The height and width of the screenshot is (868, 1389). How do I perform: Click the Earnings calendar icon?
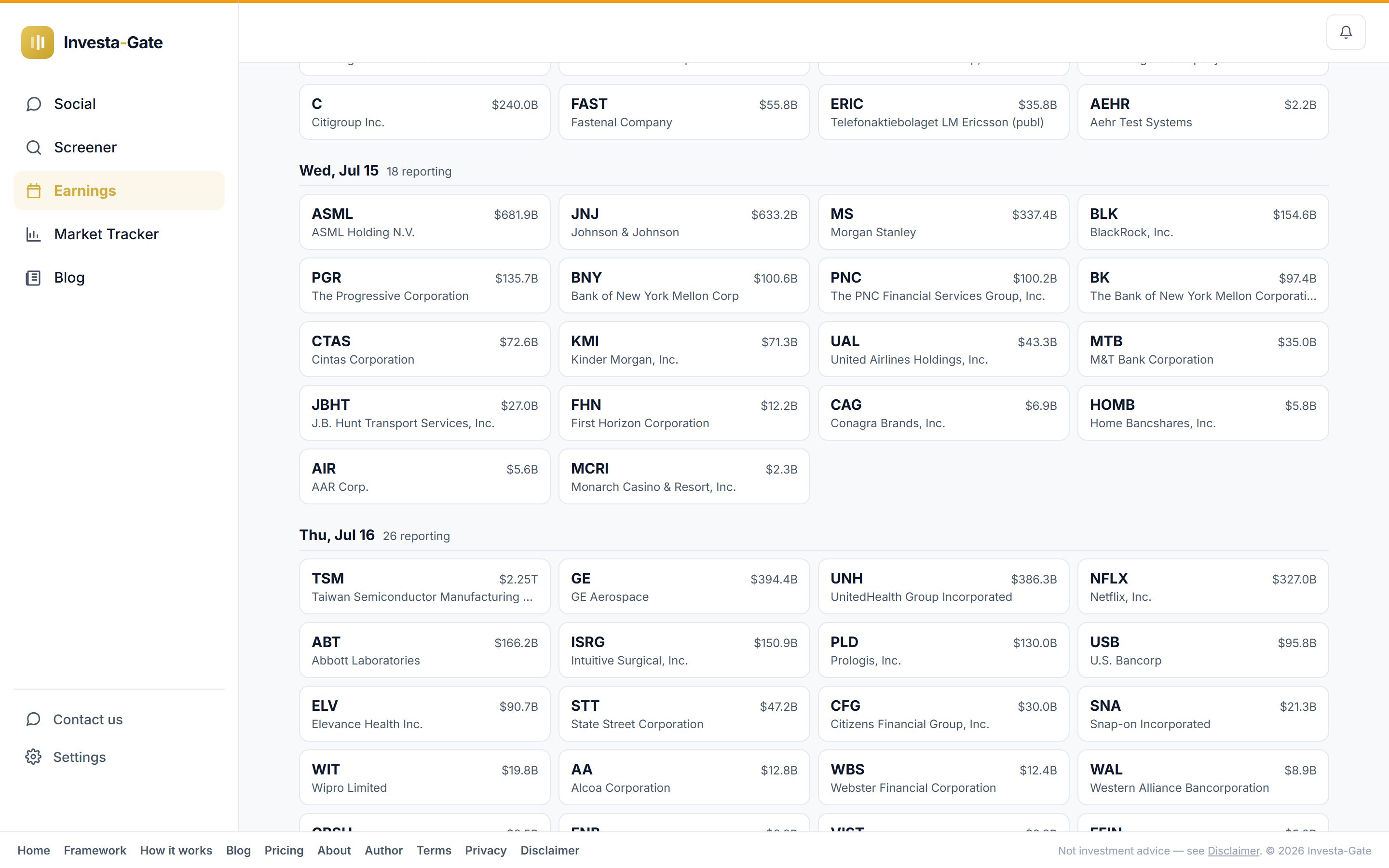[33, 190]
